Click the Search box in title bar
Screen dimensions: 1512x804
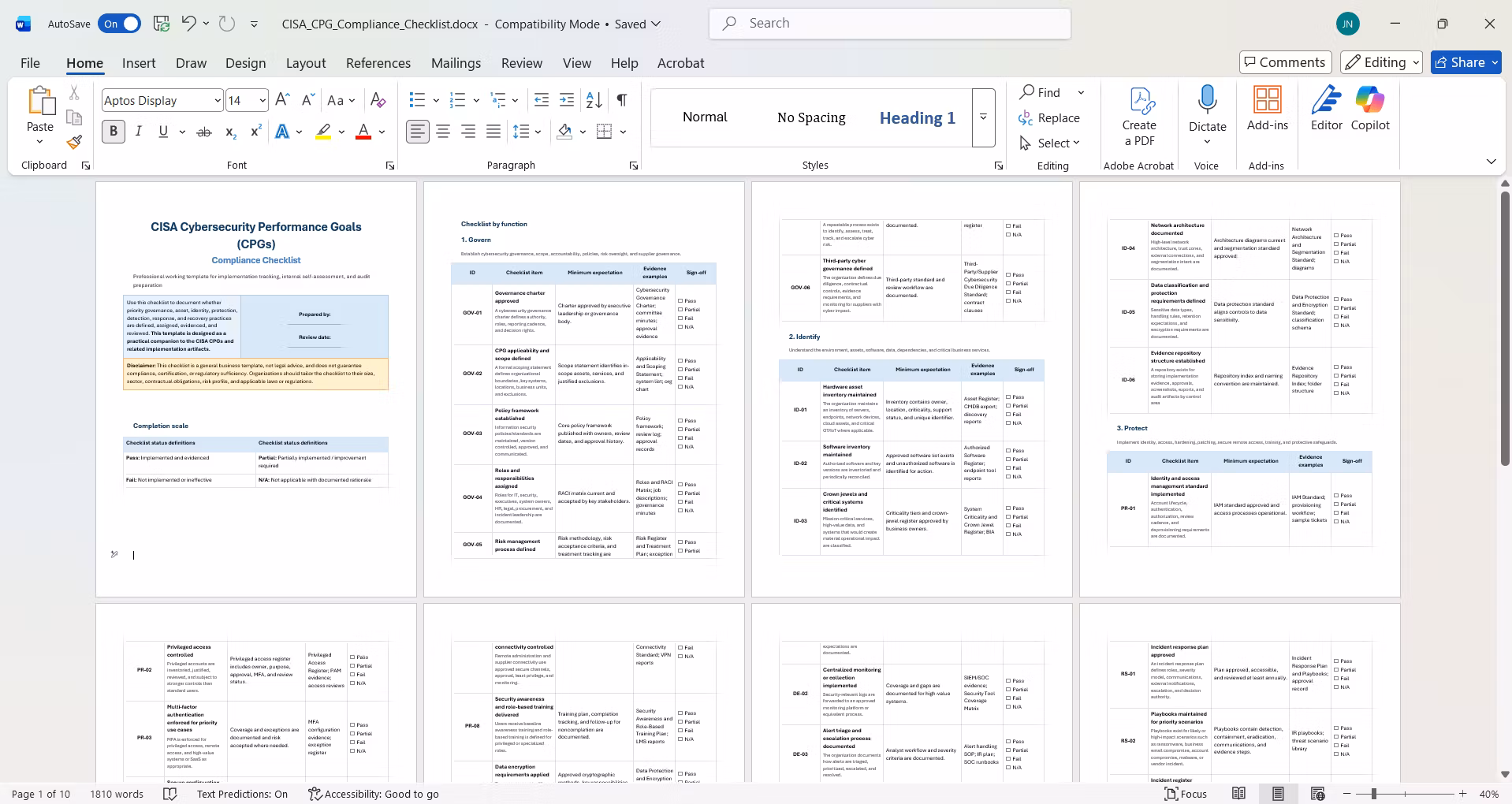click(890, 24)
